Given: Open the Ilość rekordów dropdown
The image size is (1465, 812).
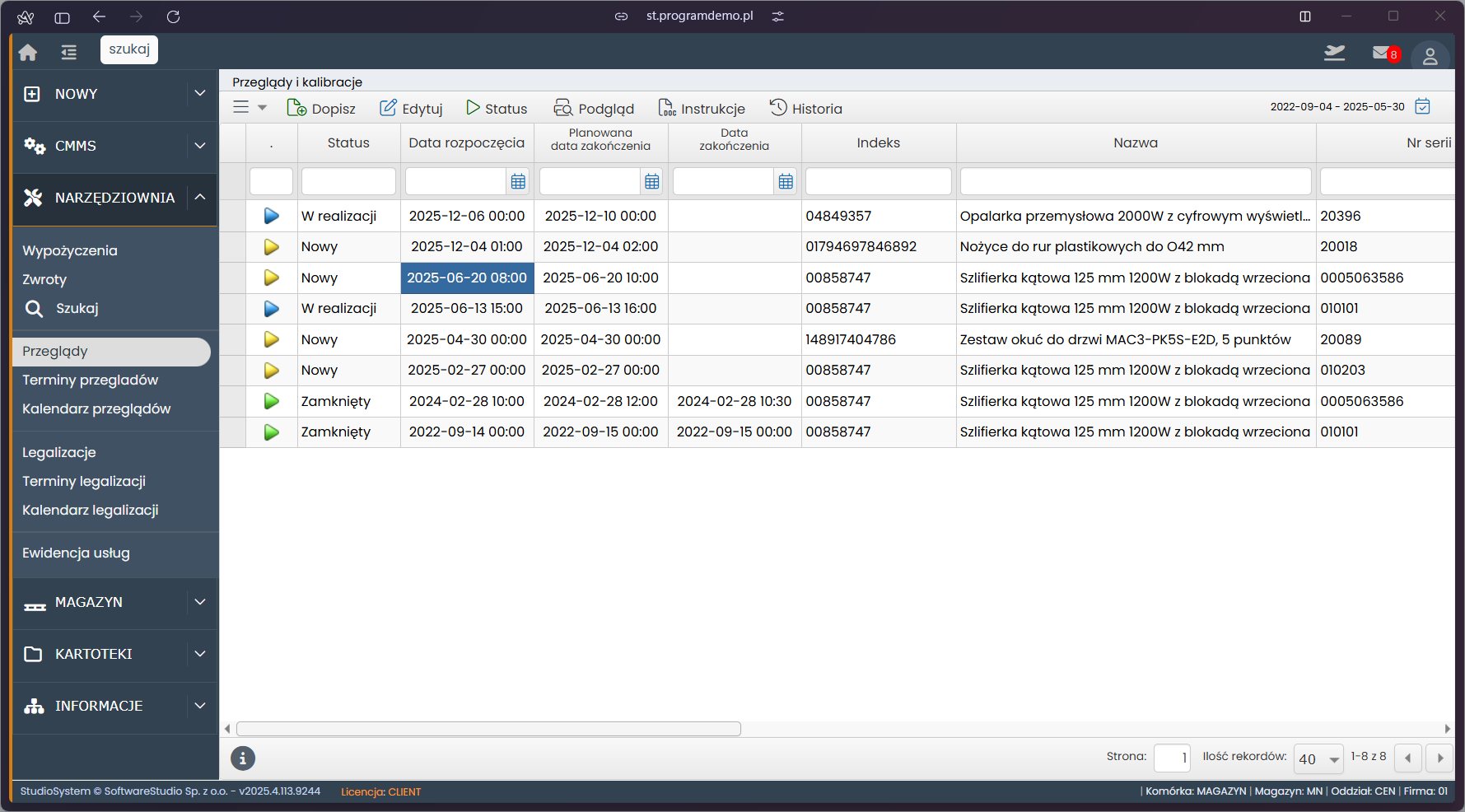Looking at the screenshot, I should click(1318, 758).
